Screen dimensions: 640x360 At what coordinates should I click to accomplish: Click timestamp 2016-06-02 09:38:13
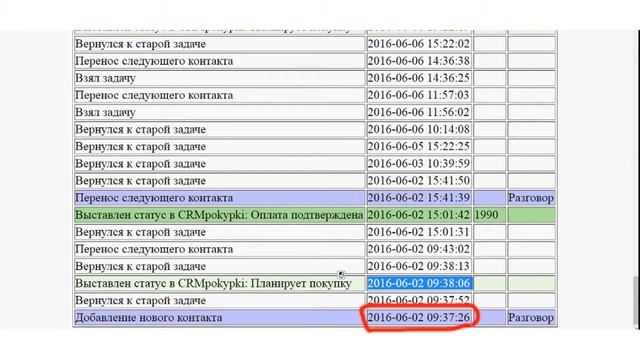[418, 267]
